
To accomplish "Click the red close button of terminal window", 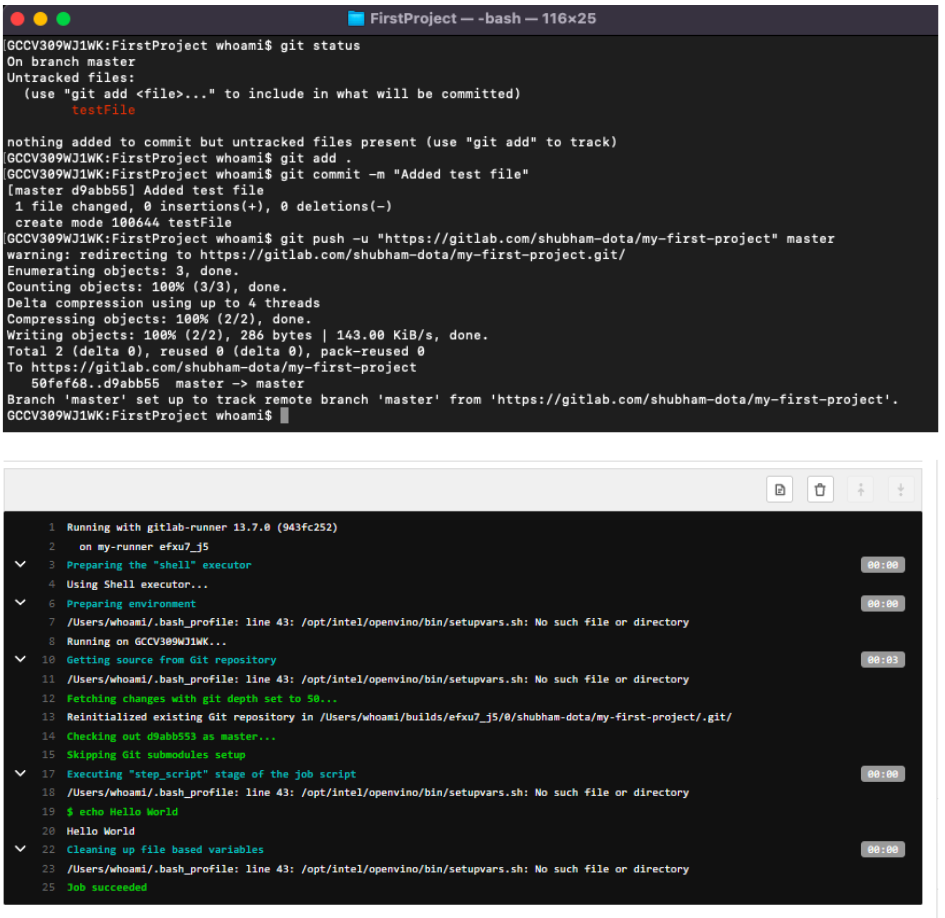I will (17, 19).
